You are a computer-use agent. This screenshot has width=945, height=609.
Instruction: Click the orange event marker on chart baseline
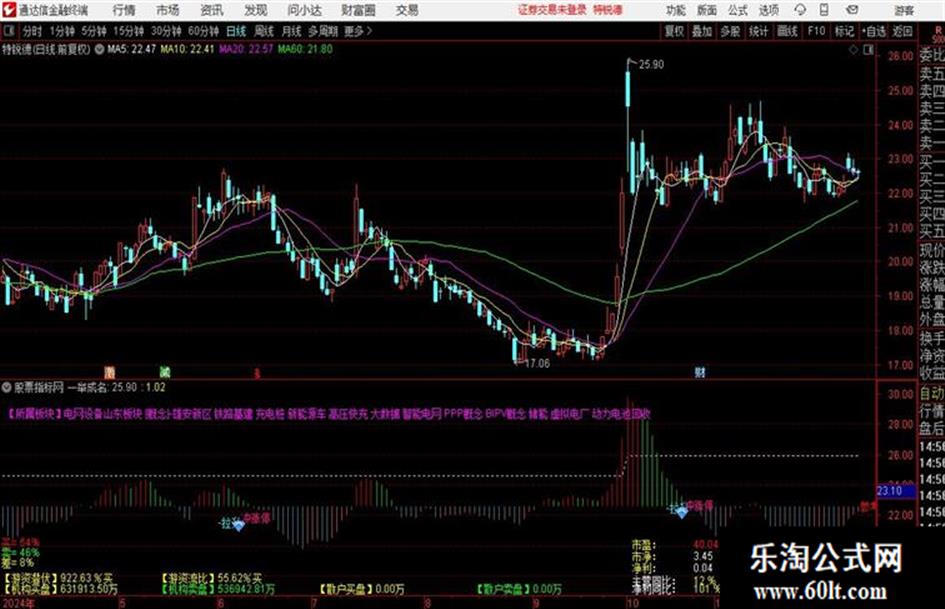point(109,372)
